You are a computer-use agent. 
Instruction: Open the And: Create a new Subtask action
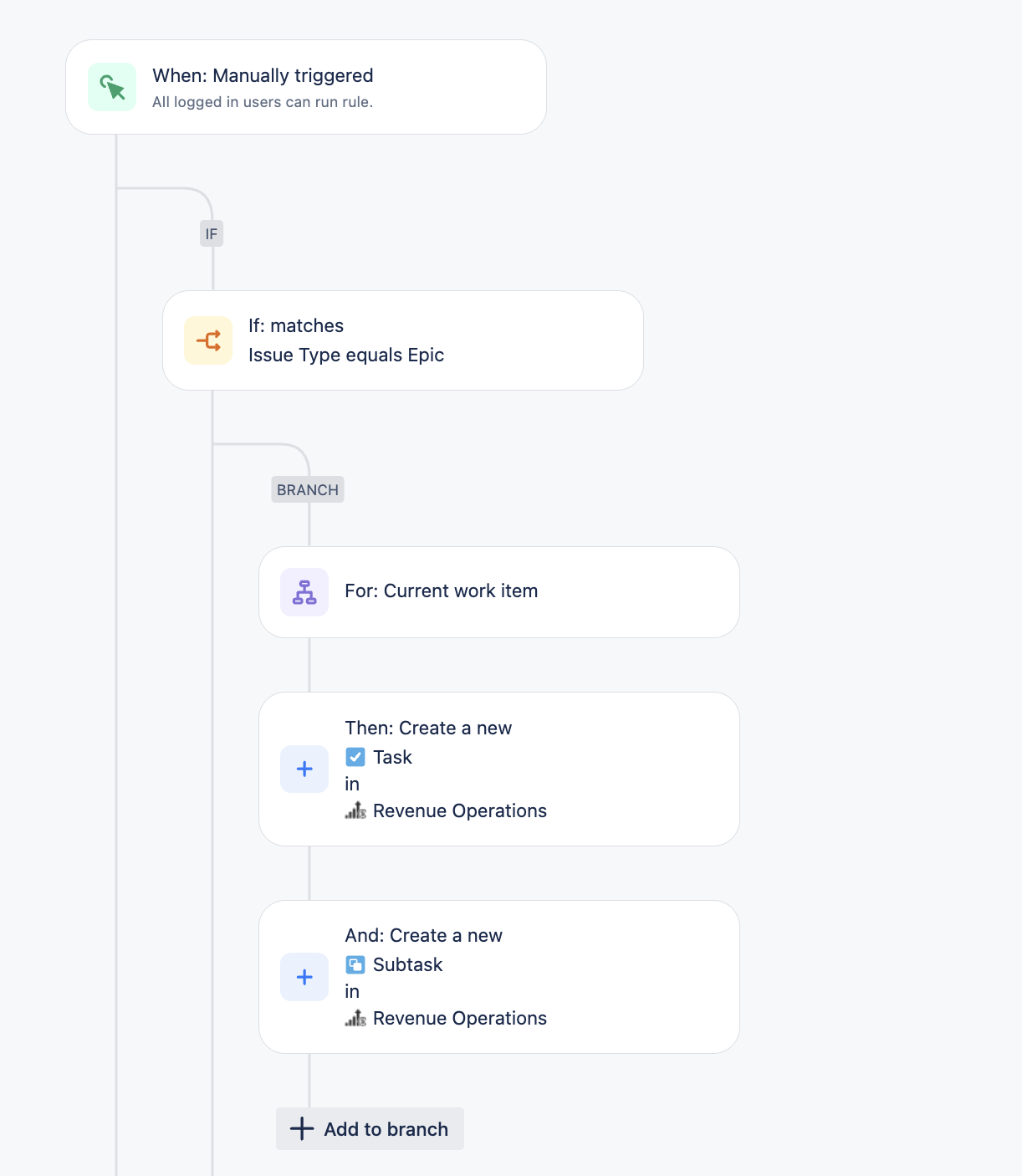pyautogui.click(x=499, y=976)
